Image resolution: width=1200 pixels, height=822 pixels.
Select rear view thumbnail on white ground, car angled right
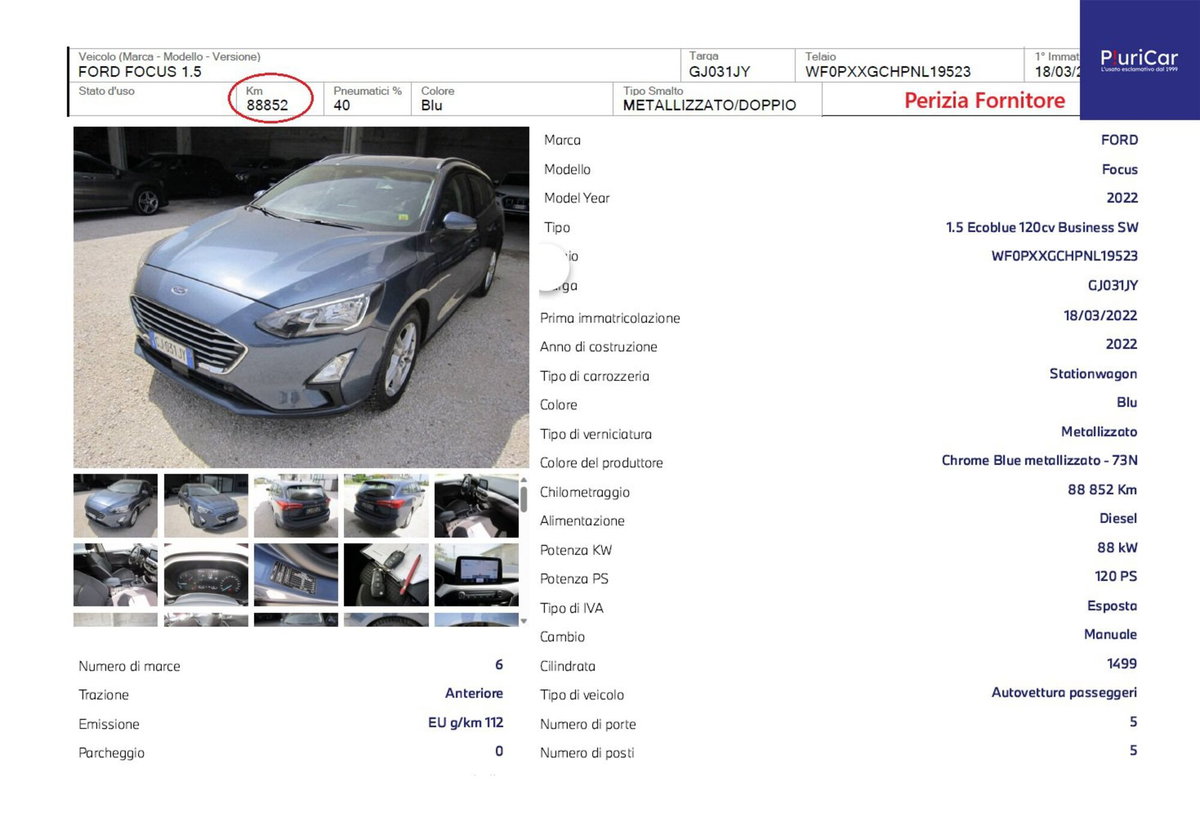(x=296, y=506)
